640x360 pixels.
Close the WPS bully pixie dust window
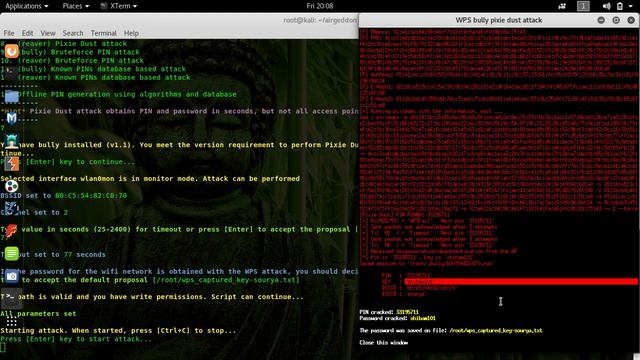tap(631, 20)
